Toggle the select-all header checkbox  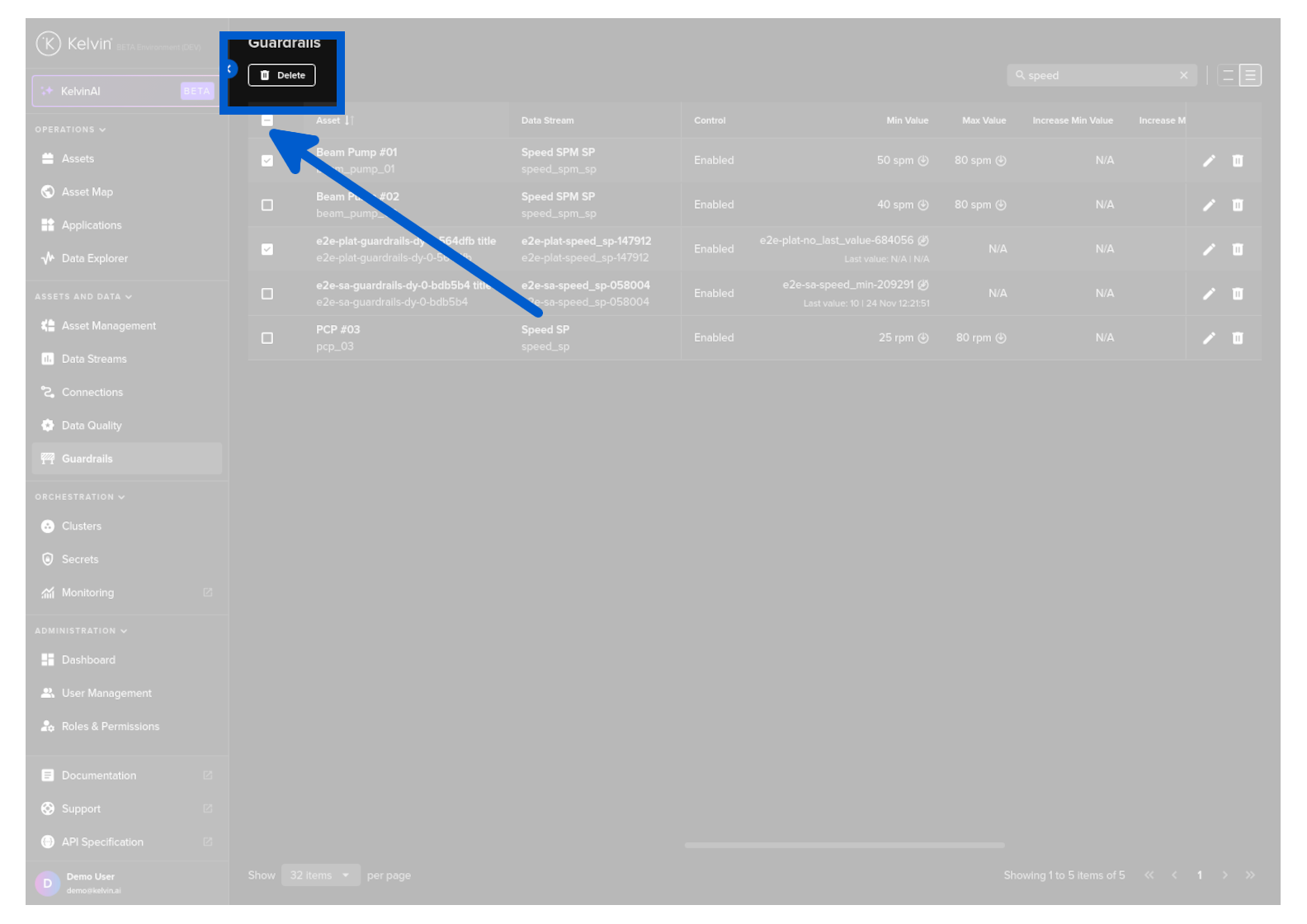267,120
